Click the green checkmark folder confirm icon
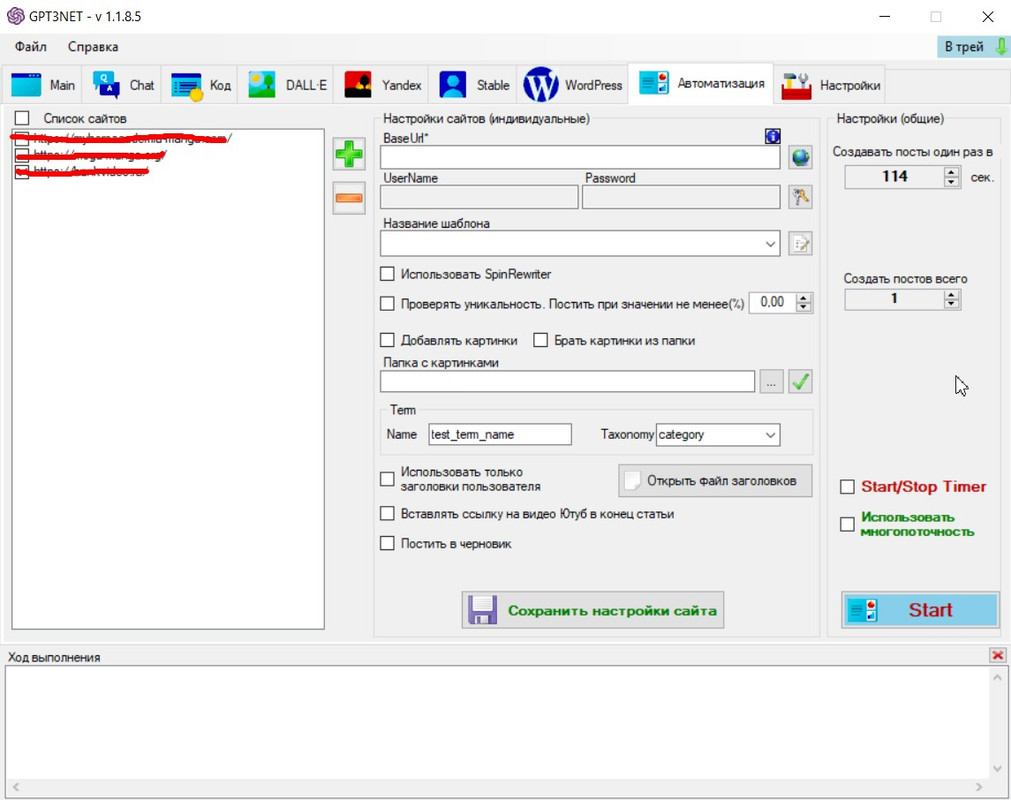The width and height of the screenshot is (1011, 800). [799, 381]
